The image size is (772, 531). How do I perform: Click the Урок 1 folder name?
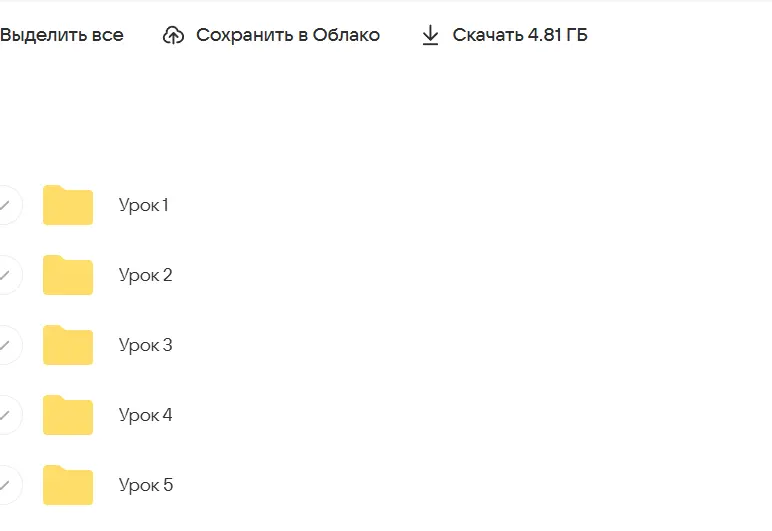144,205
